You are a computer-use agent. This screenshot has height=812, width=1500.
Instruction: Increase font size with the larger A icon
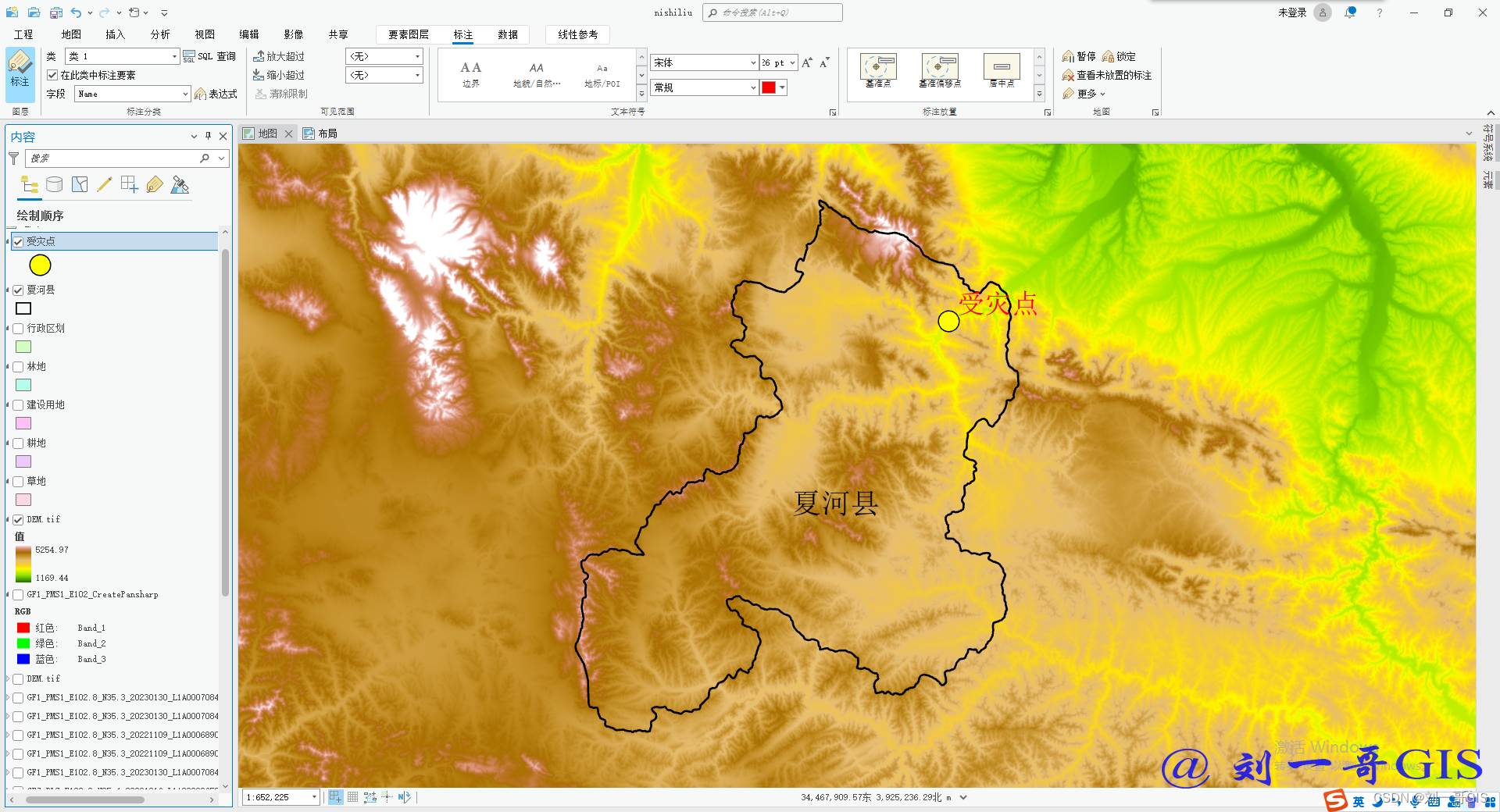(x=807, y=62)
